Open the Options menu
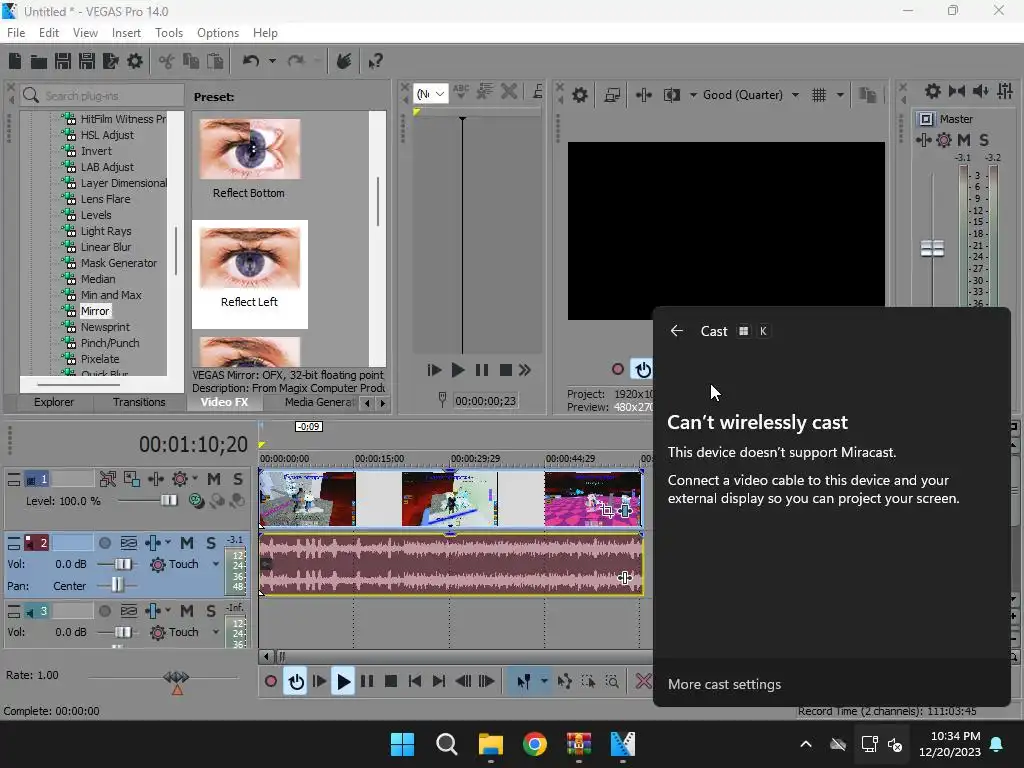1024x768 pixels. coord(217,33)
